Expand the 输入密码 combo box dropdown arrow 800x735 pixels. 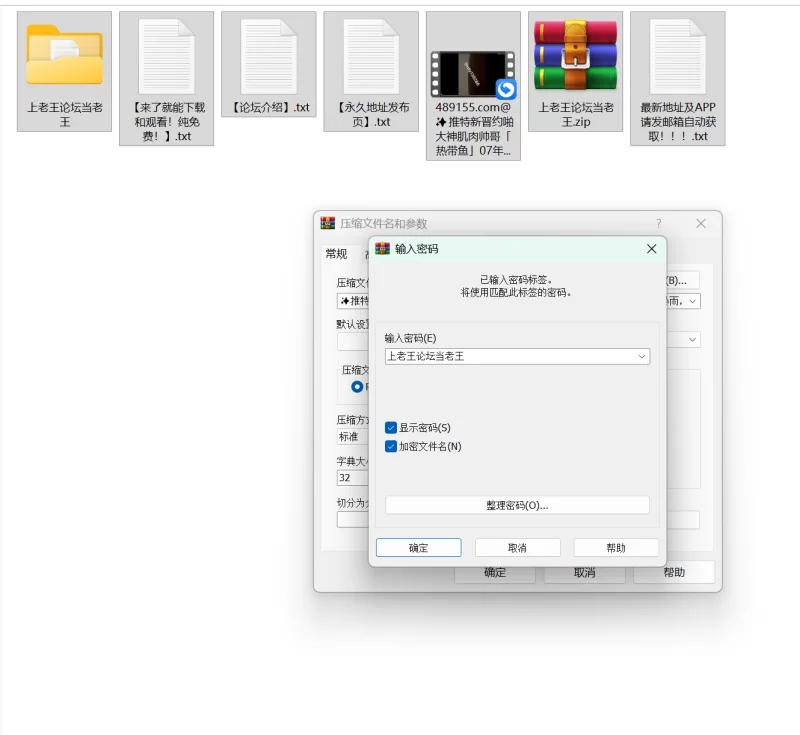(641, 357)
